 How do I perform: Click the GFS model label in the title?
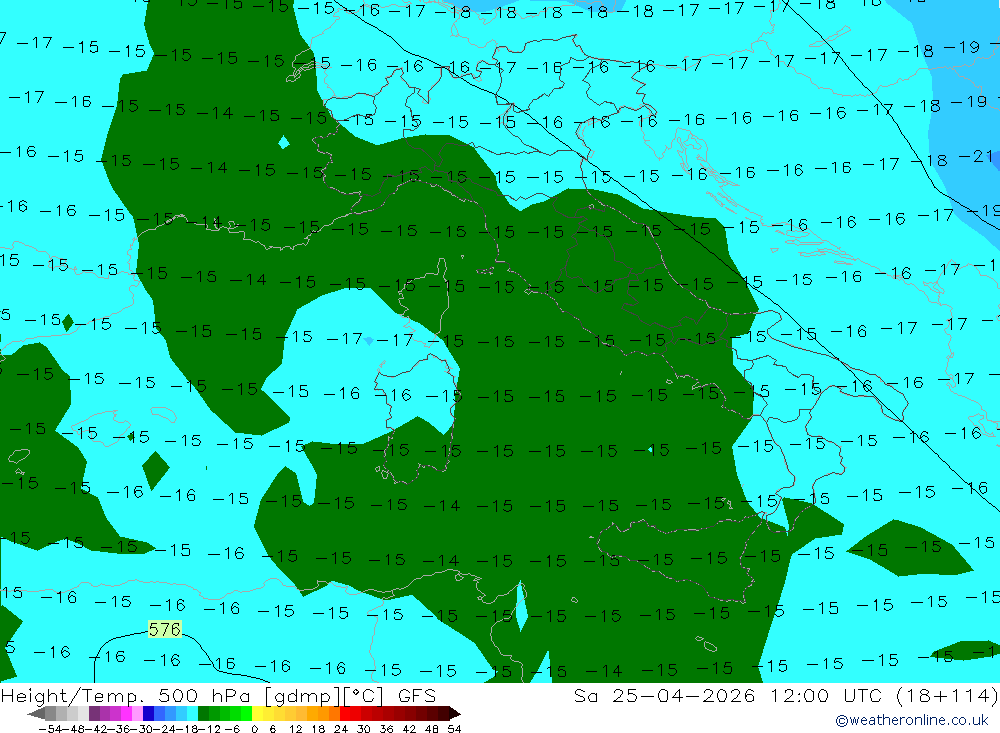pyautogui.click(x=416, y=695)
